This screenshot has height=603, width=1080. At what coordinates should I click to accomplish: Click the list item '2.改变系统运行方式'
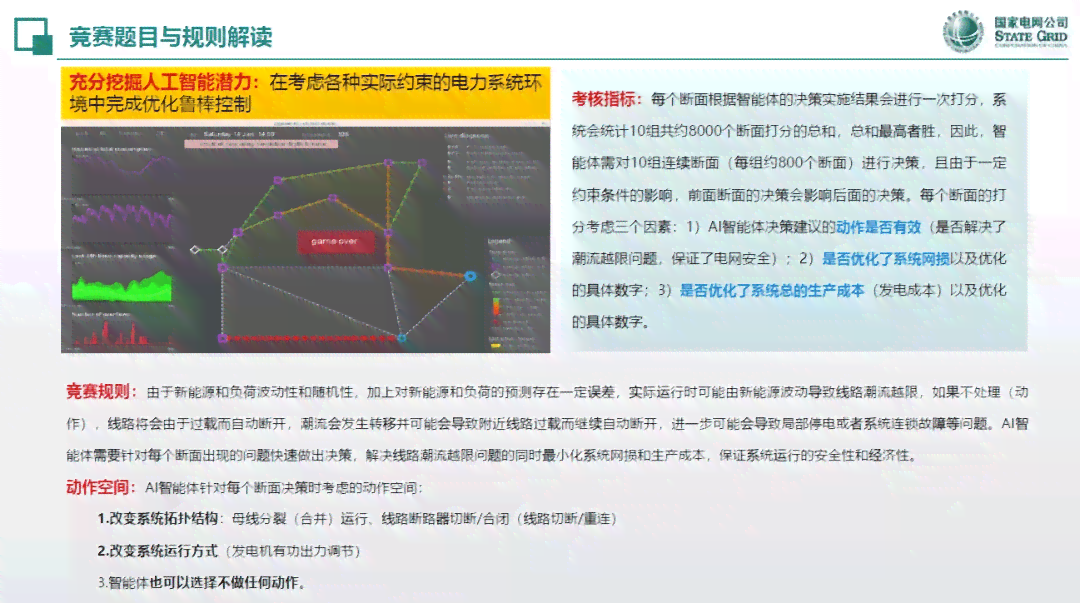click(x=158, y=551)
